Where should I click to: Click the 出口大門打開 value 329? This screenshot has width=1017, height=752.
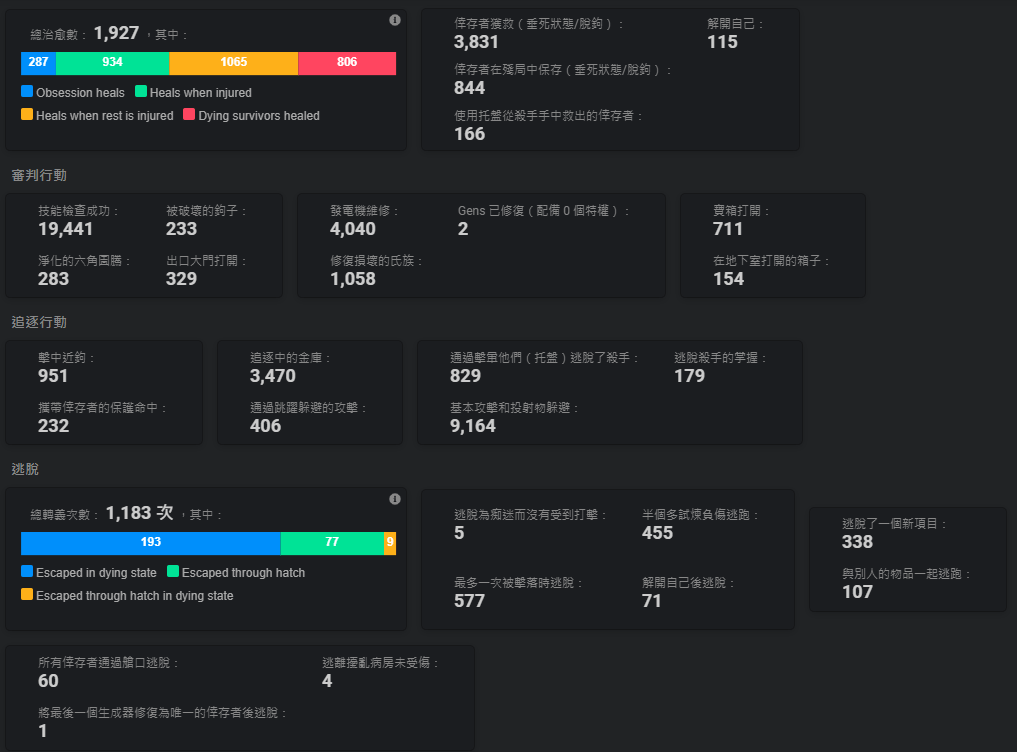tap(182, 279)
